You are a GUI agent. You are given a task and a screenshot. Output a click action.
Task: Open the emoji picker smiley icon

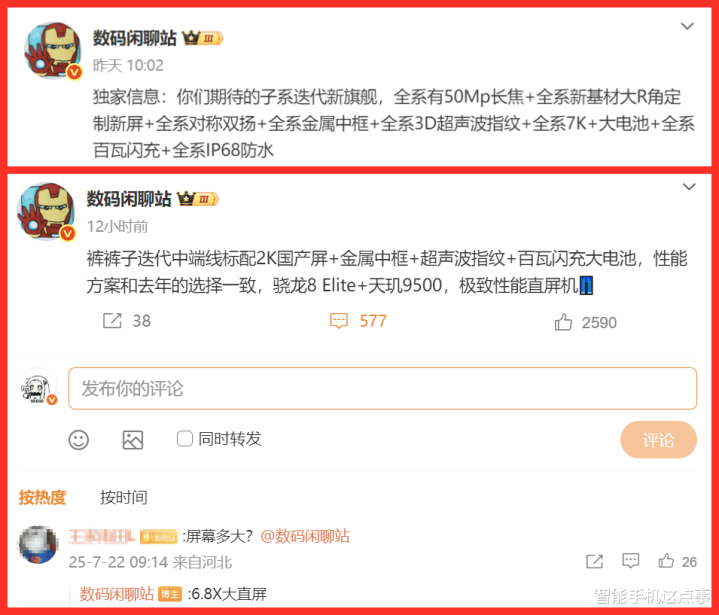pos(78,440)
